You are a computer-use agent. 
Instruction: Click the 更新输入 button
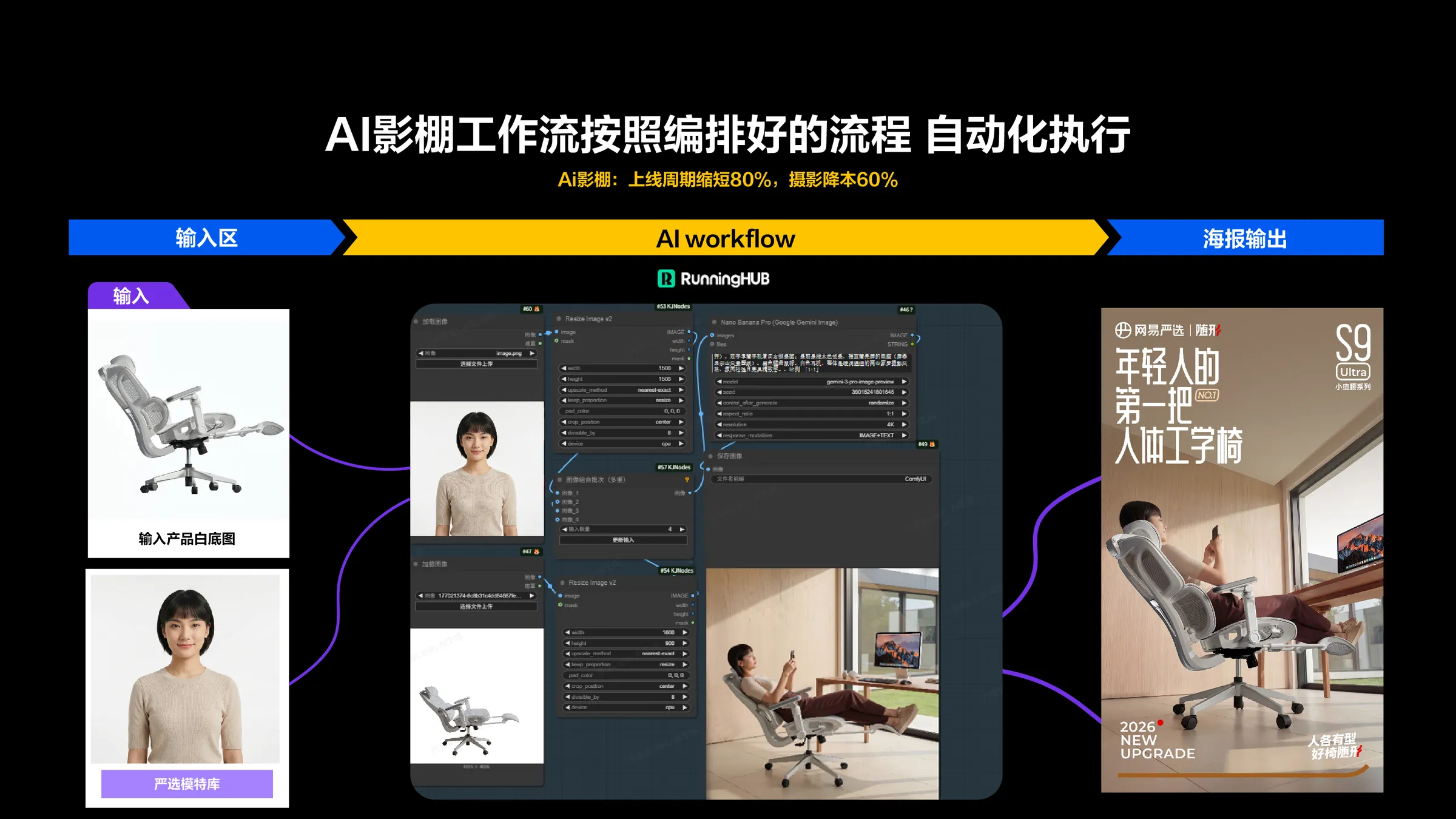click(x=623, y=540)
